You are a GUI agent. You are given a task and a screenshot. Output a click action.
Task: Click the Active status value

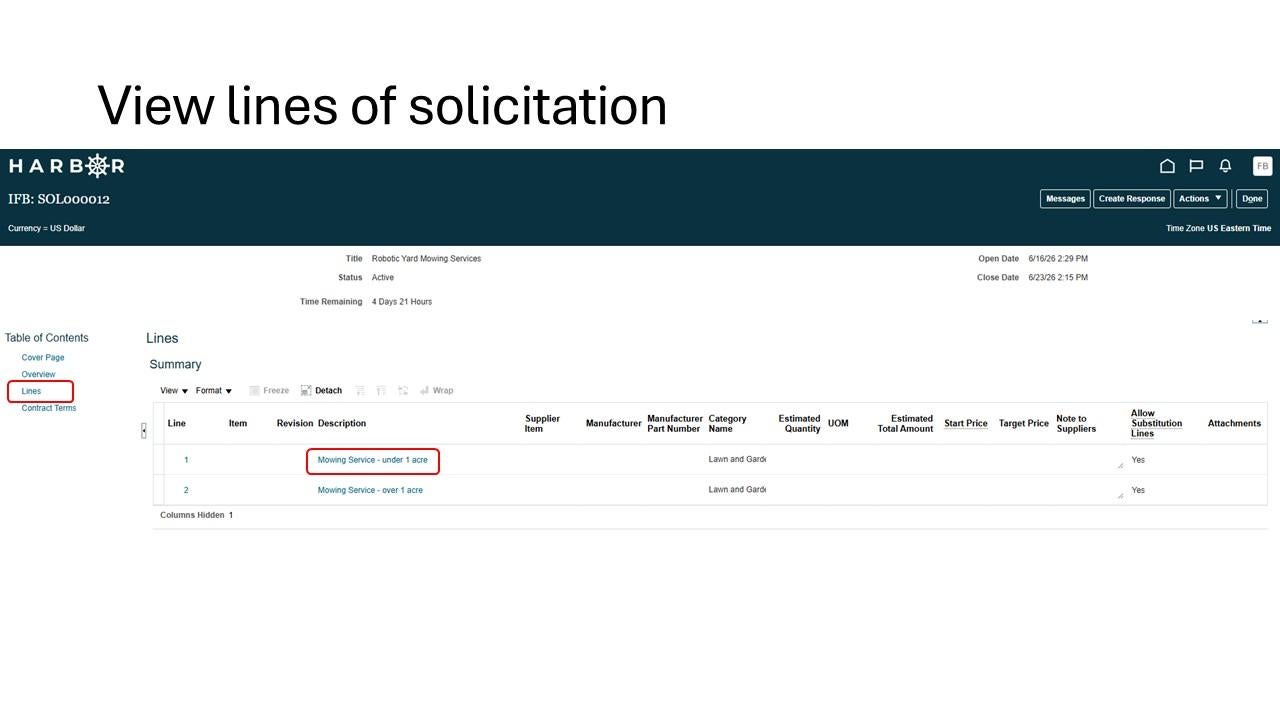tap(383, 278)
